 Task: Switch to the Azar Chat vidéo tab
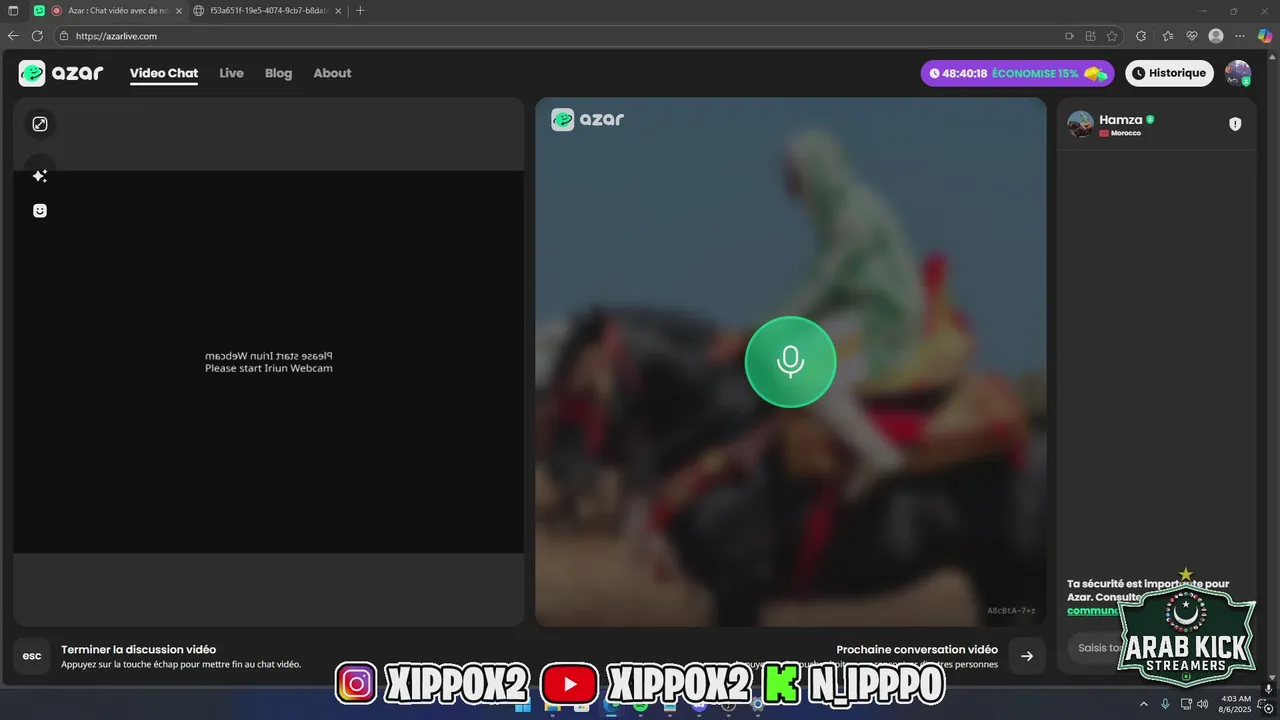(x=110, y=10)
